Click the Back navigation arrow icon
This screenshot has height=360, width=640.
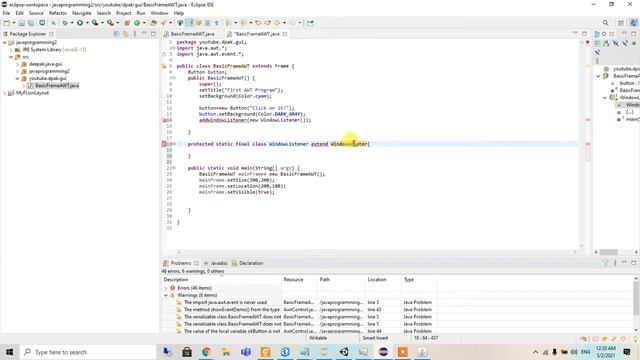coord(277,23)
